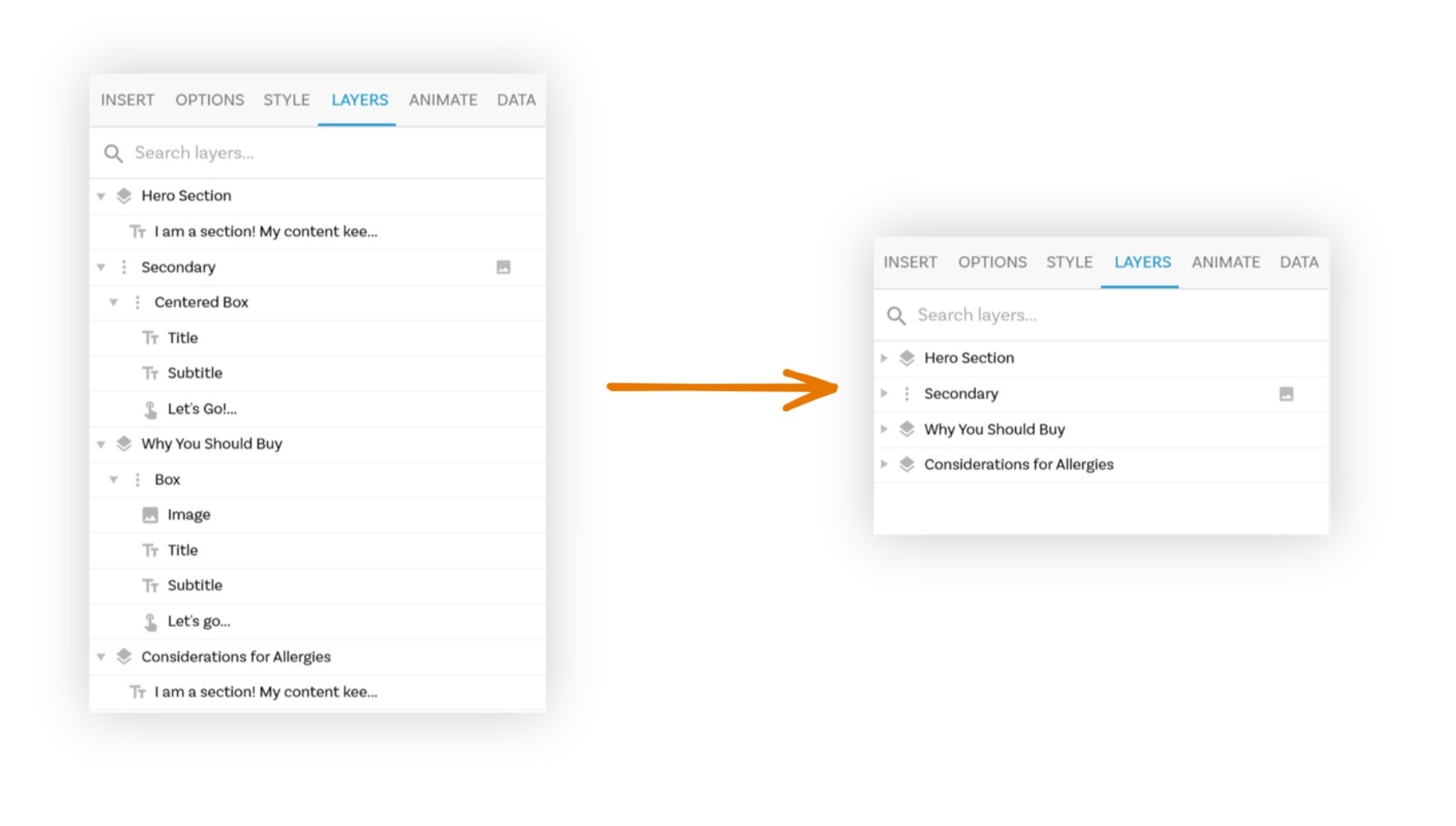This screenshot has width=1456, height=826.
Task: Collapse the Hero Section layer in left panel
Action: tap(101, 197)
